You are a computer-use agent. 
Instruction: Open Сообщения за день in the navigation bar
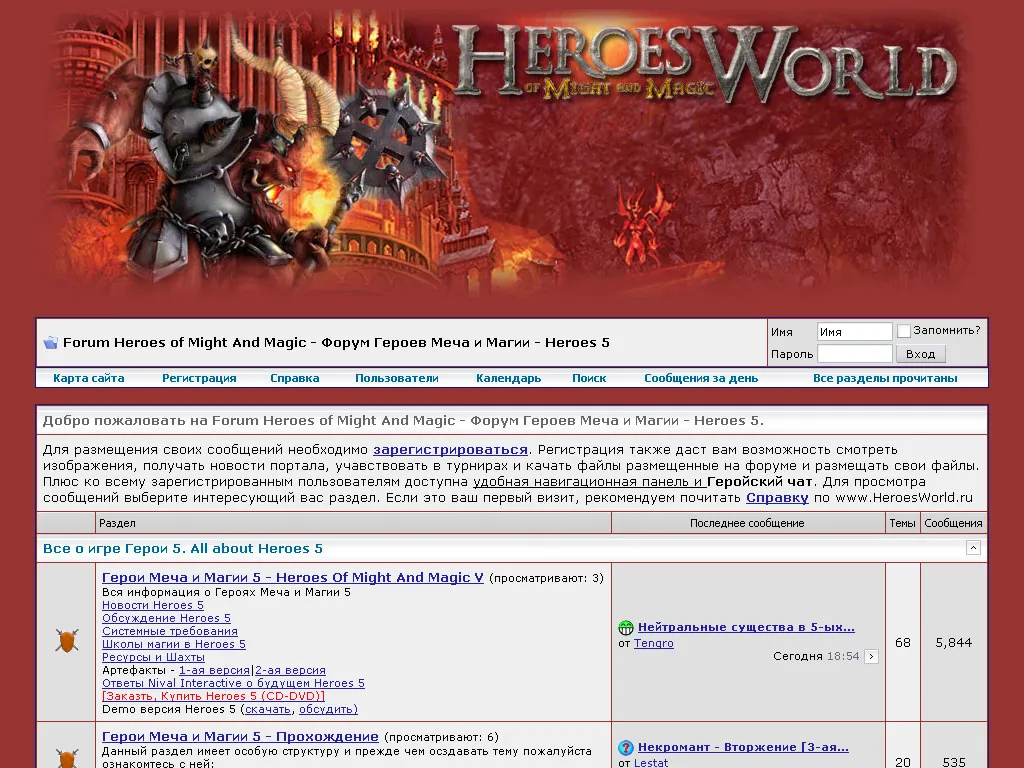tap(701, 378)
